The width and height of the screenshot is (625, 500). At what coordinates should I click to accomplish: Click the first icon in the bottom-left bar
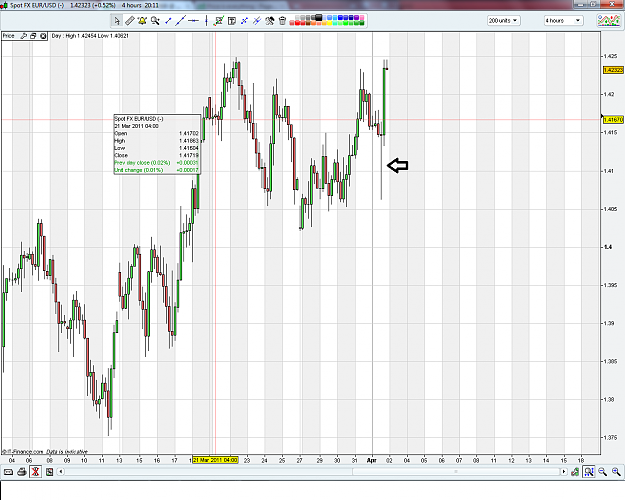tap(8, 472)
